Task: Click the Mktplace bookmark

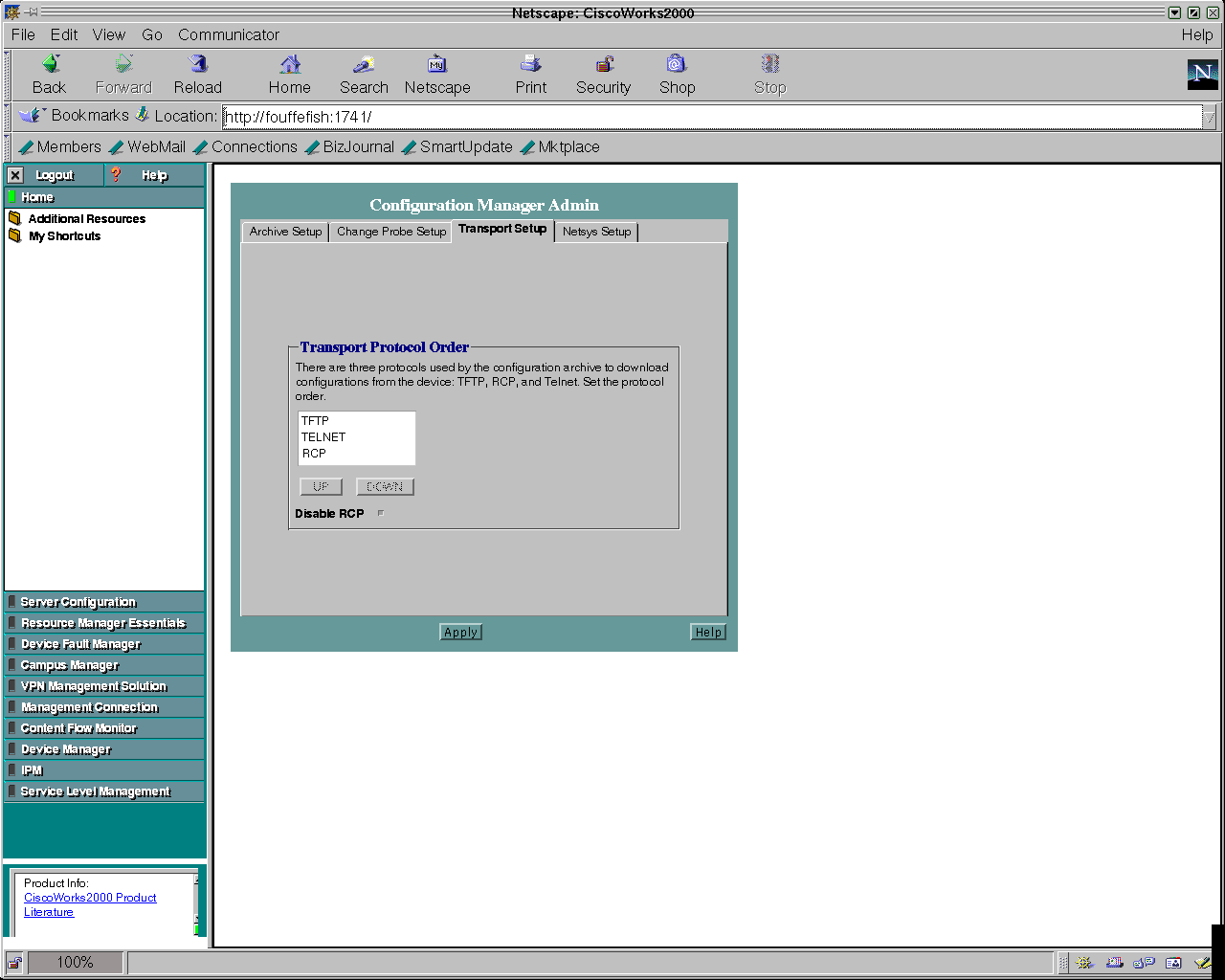Action: [560, 146]
